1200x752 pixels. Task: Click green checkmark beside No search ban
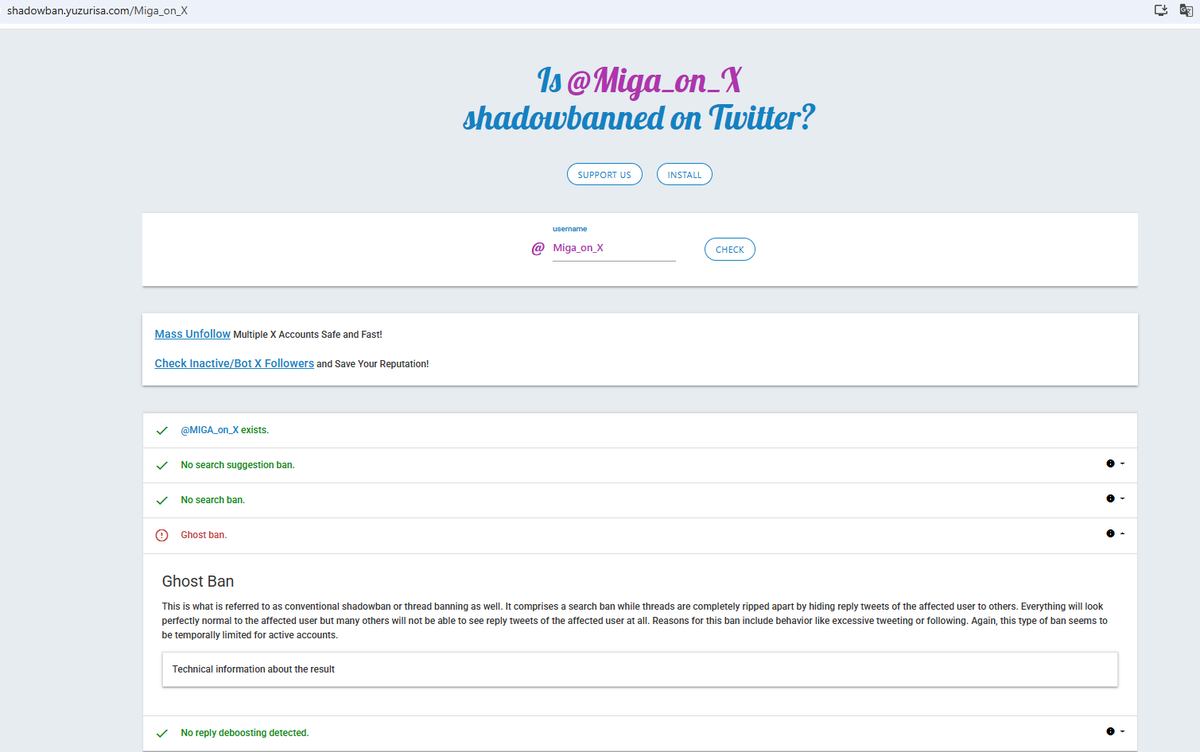click(x=161, y=500)
